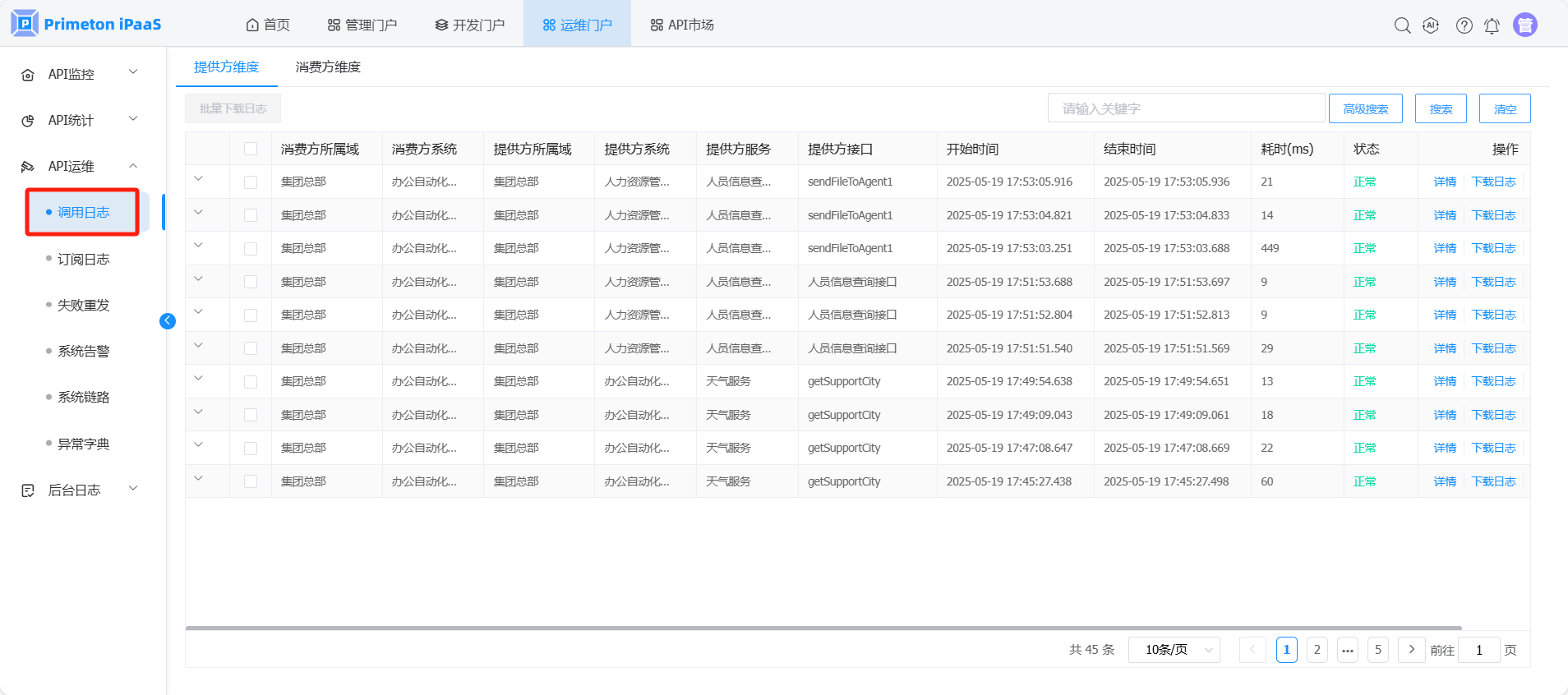This screenshot has height=695, width=1568.
Task: Toggle the select-all checkbox in table header
Action: pos(251,149)
